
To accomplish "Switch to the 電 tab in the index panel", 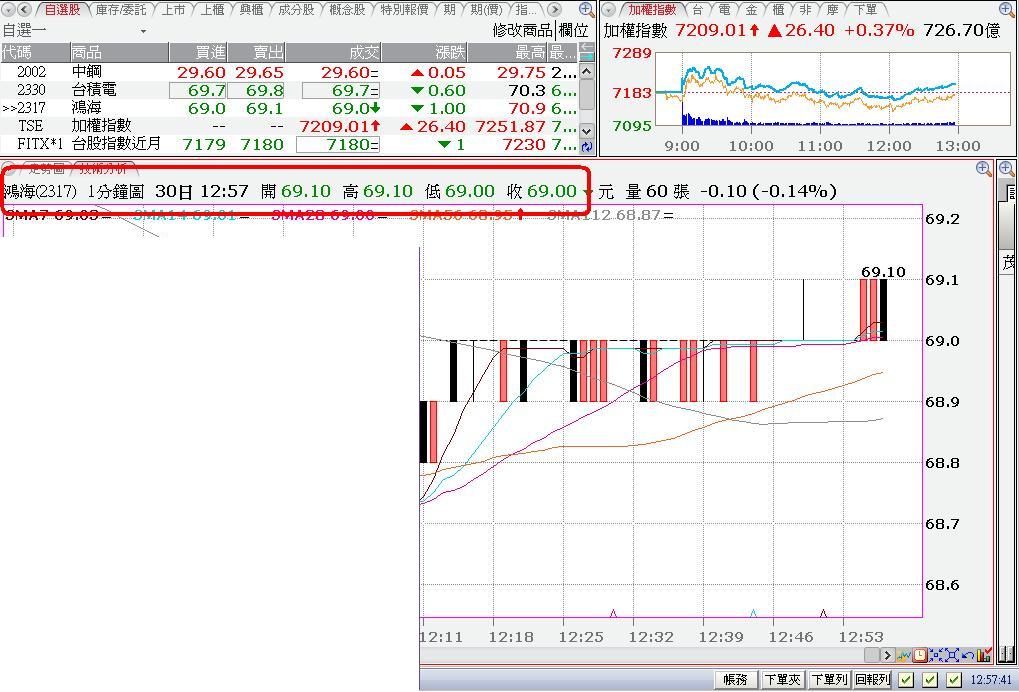I will tap(725, 9).
